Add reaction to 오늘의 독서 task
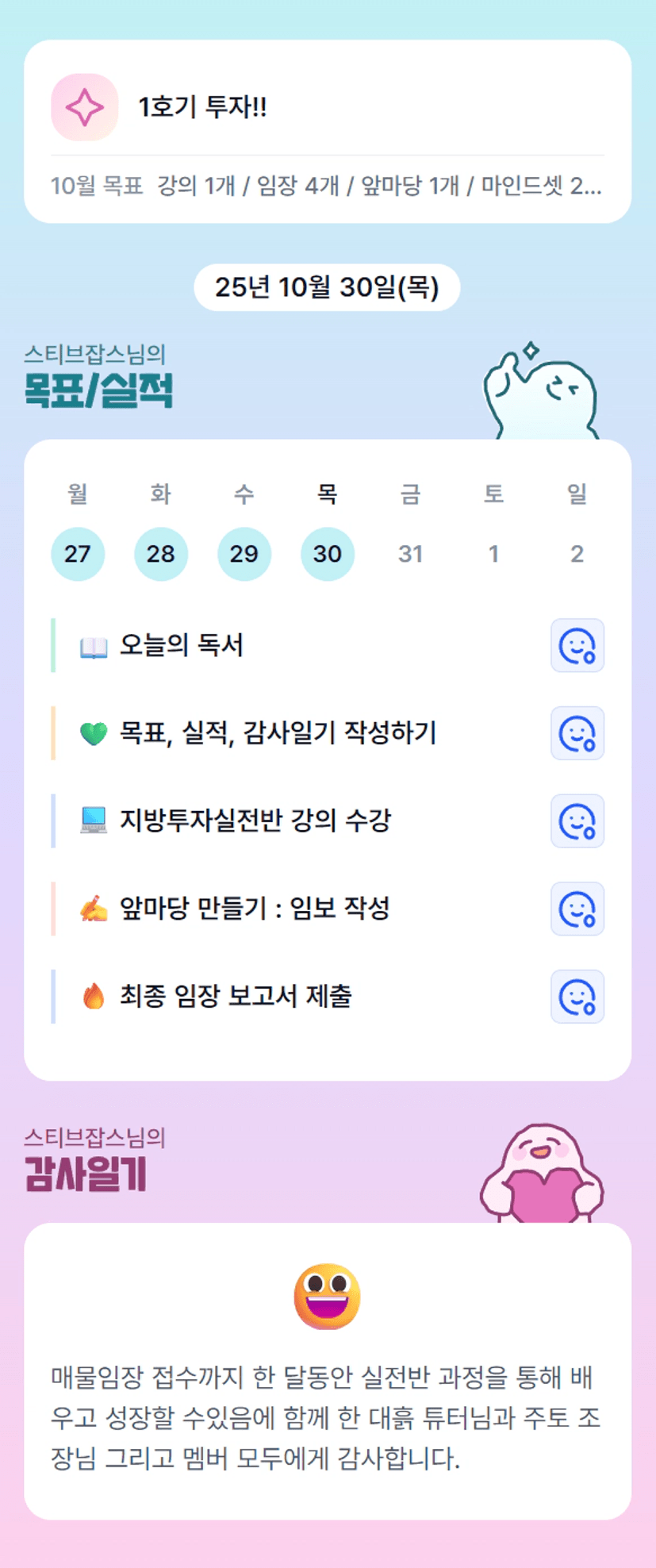Screen dimensions: 656x1568 pyautogui.click(x=577, y=646)
